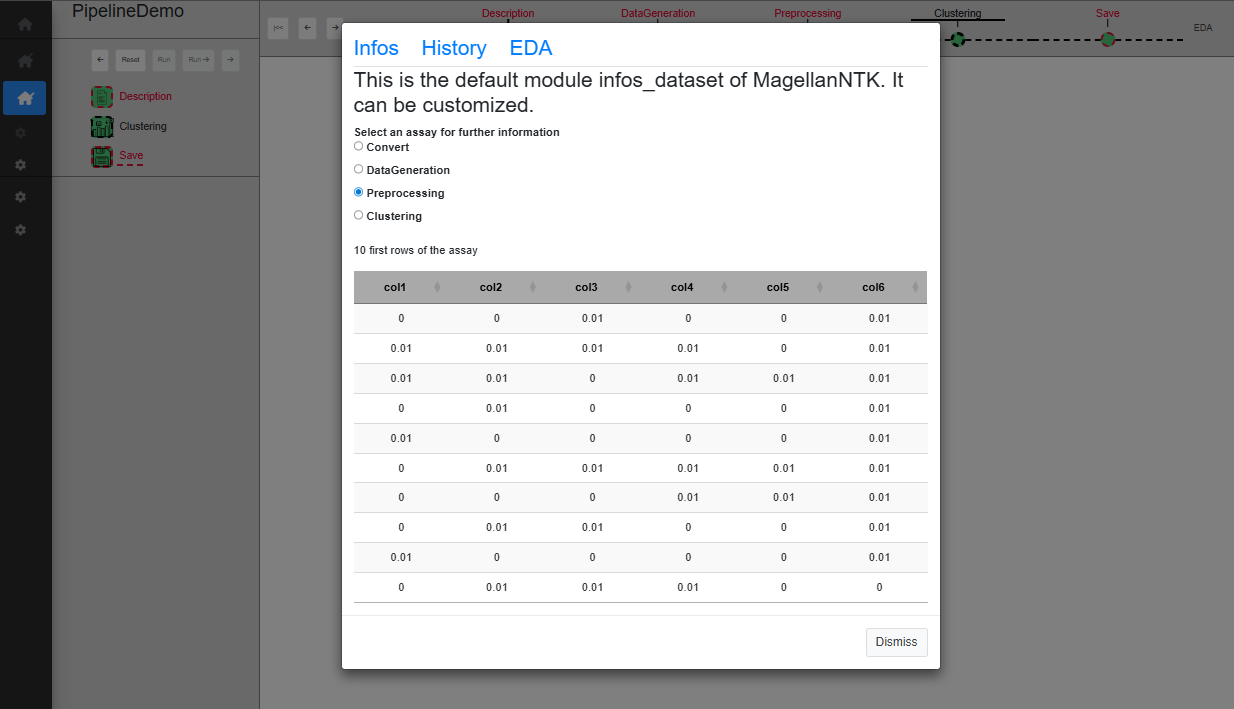Select the Convert assay radio button
Image resolution: width=1234 pixels, height=709 pixels.
pyautogui.click(x=359, y=146)
